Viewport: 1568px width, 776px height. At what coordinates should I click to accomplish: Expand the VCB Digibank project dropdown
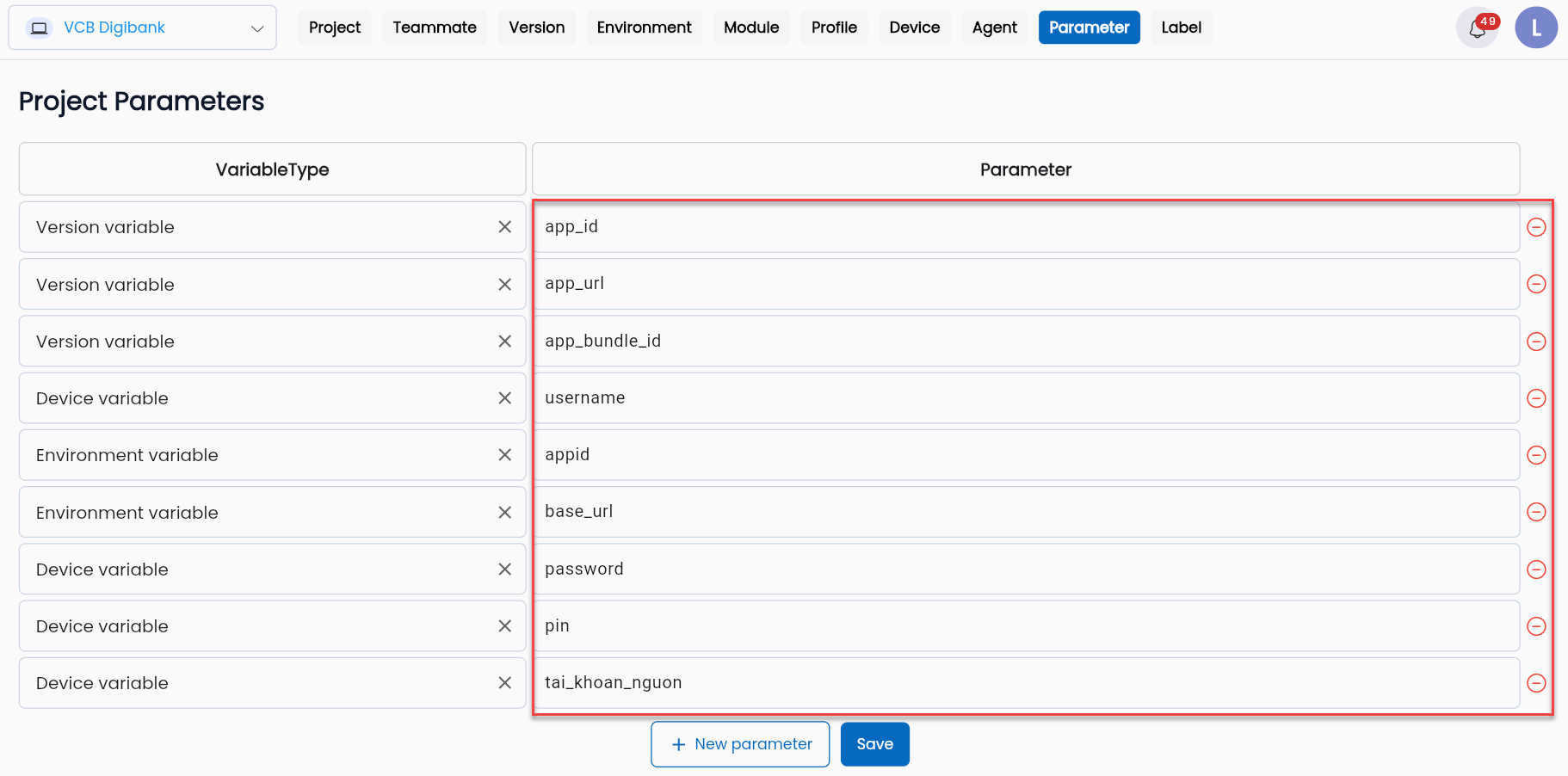pyautogui.click(x=143, y=28)
